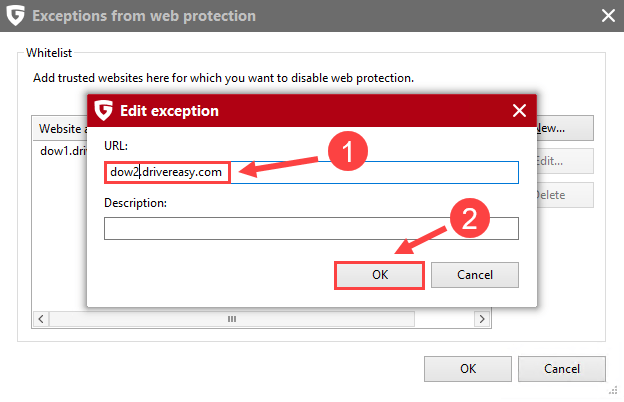Click the red annotation circle numbered 2
This screenshot has height=402, width=624.
pos(470,220)
